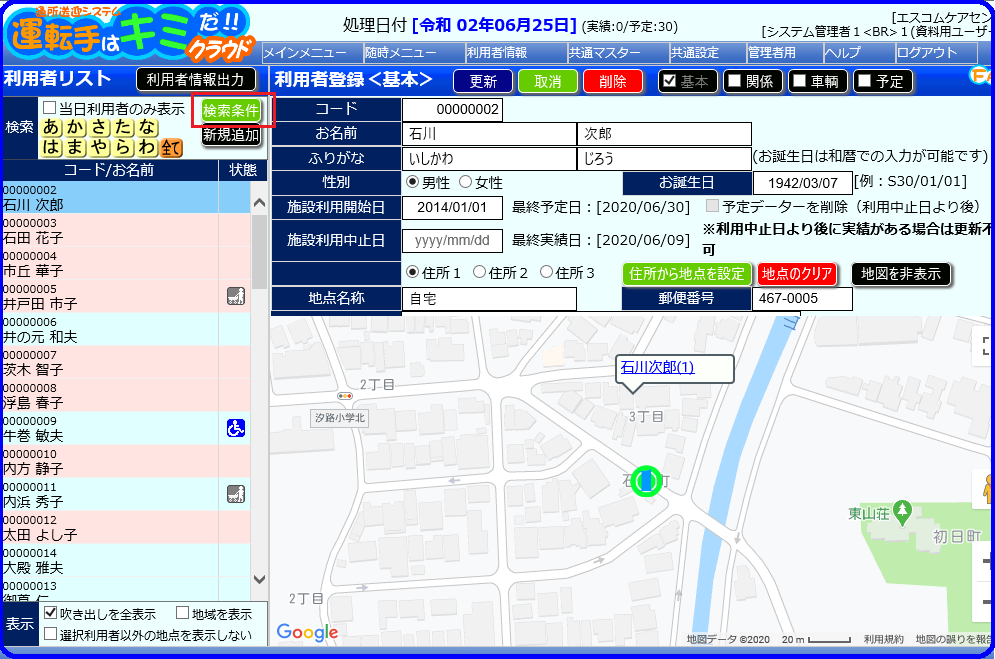995x659 pixels.
Task: Filter user list by さ row
Action: (x=100, y=127)
